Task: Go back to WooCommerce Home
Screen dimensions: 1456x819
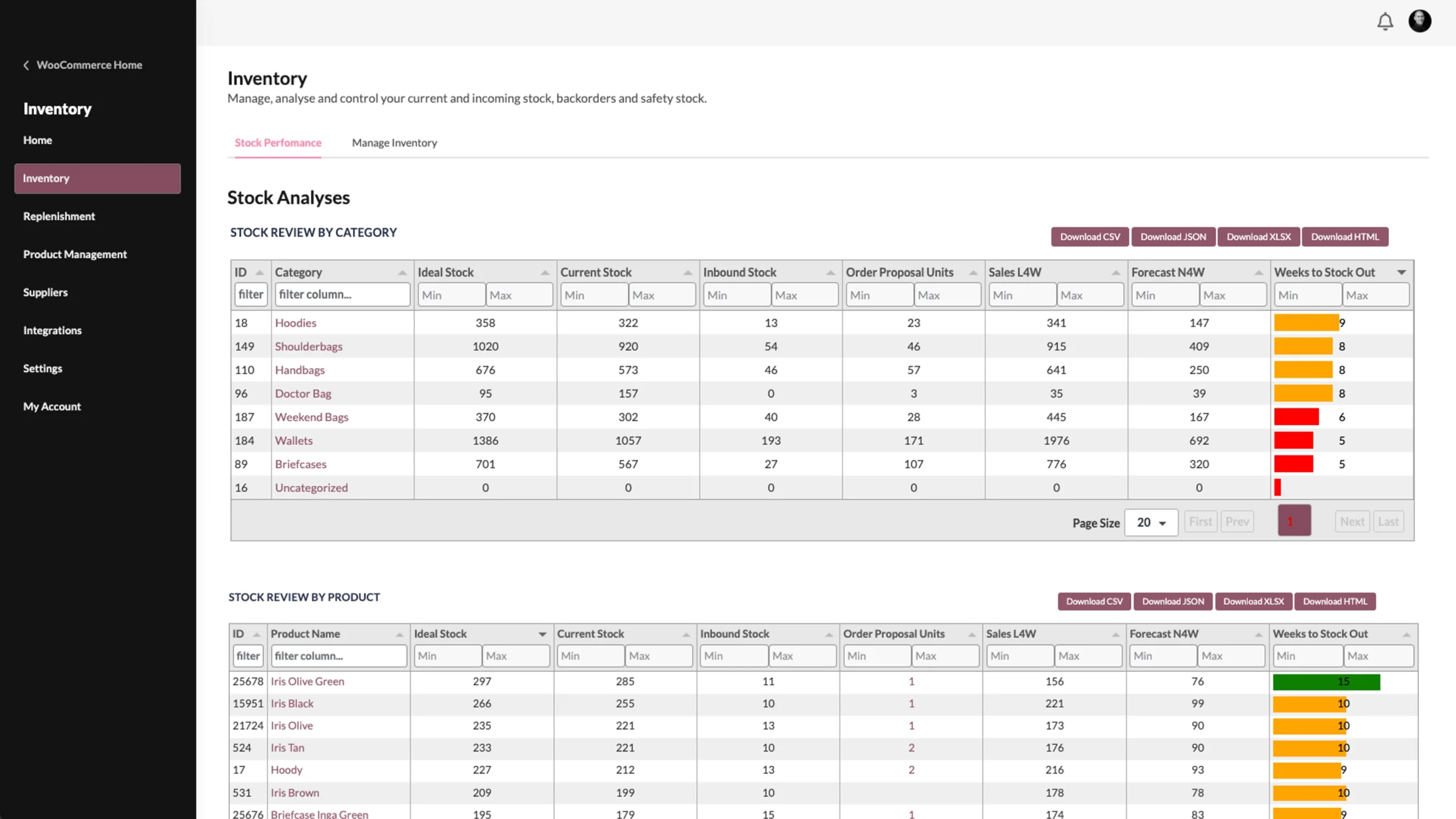Action: 89,65
